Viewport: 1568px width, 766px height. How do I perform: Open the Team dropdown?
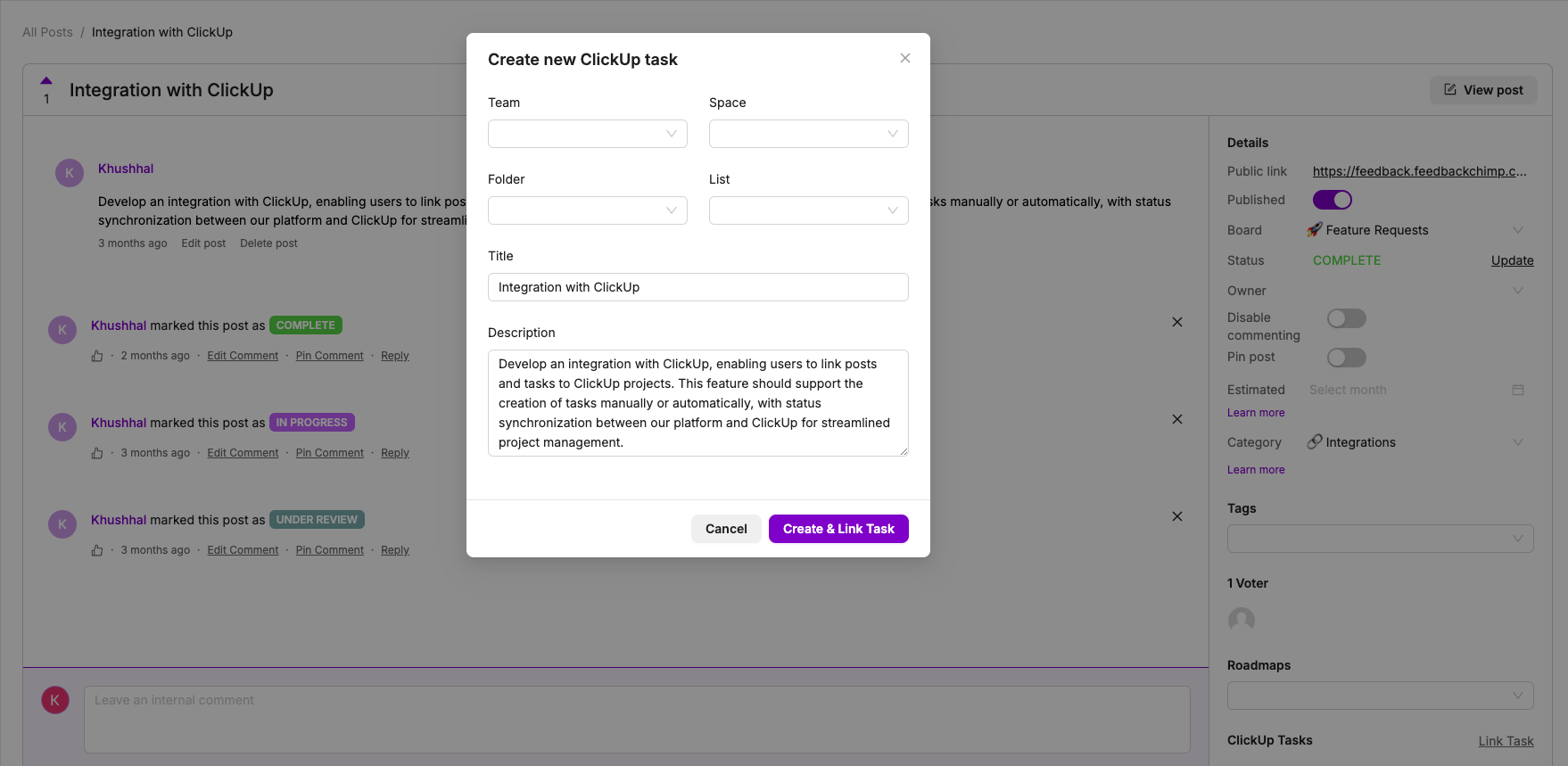click(587, 134)
